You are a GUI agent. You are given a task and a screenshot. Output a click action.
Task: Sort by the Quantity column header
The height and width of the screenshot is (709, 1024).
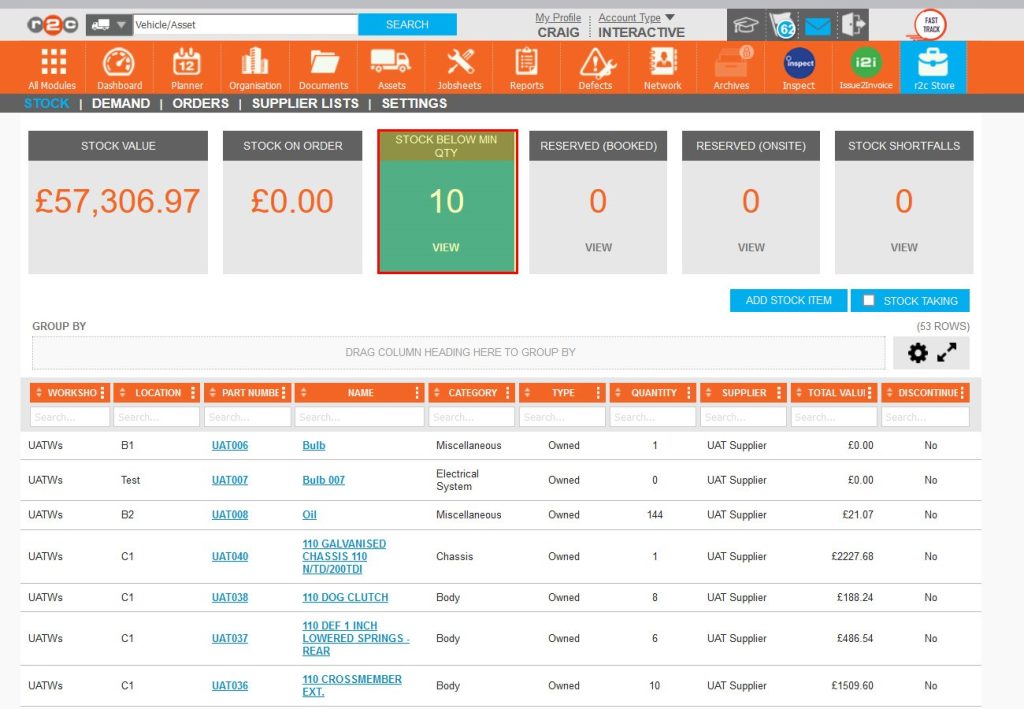point(654,393)
